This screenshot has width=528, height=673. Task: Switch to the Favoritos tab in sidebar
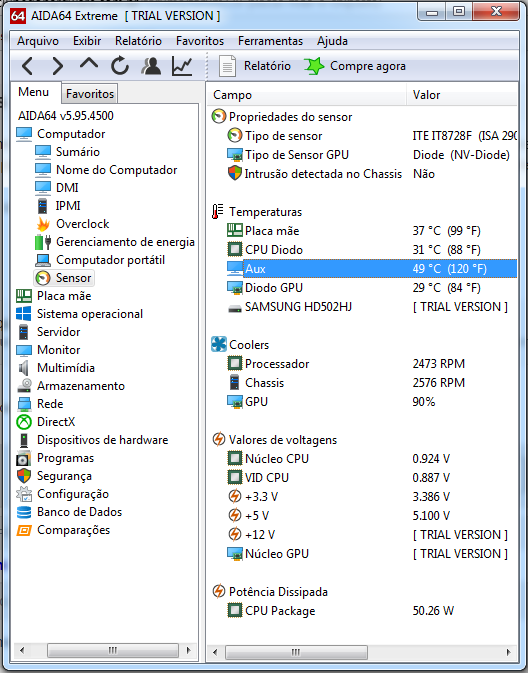(90, 94)
